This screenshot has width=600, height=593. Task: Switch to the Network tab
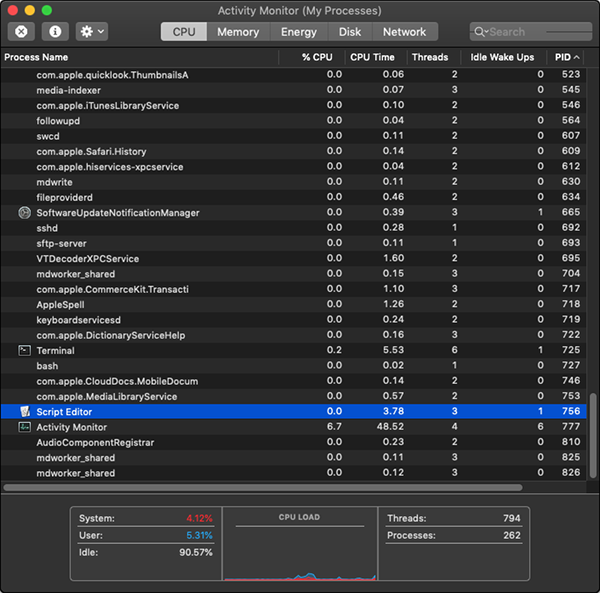coord(404,32)
